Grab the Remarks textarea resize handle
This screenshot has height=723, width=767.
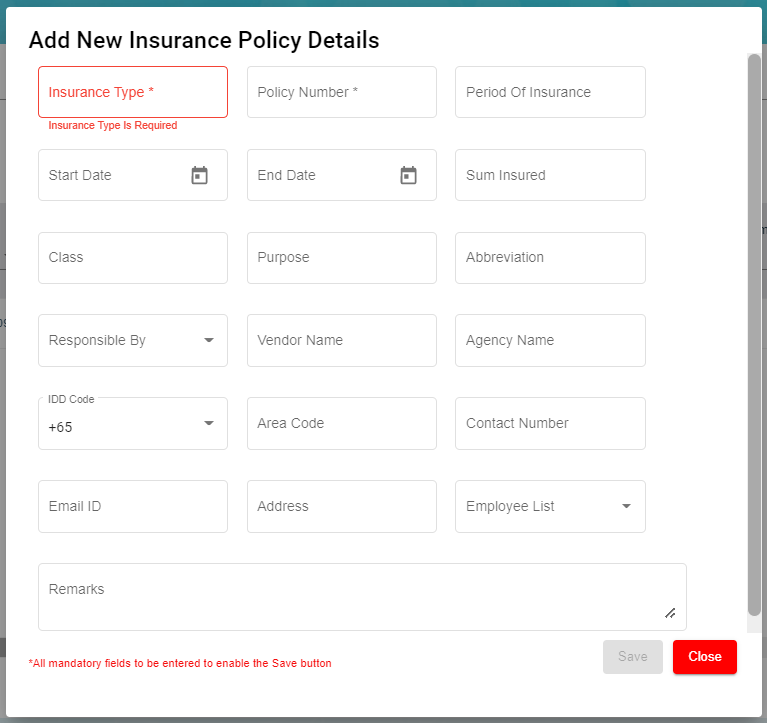pyautogui.click(x=670, y=613)
